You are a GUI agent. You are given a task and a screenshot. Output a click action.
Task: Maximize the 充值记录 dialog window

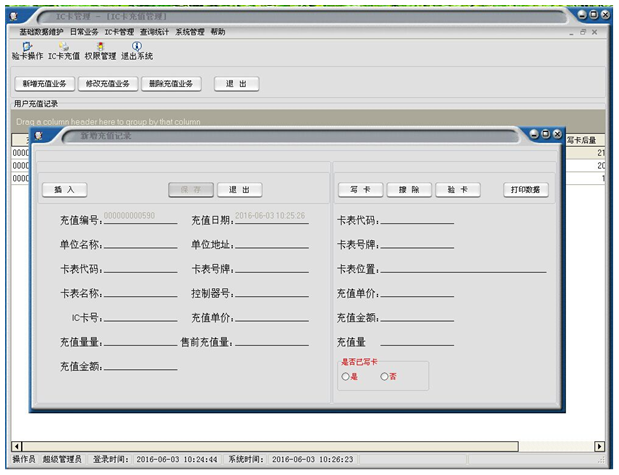(546, 134)
